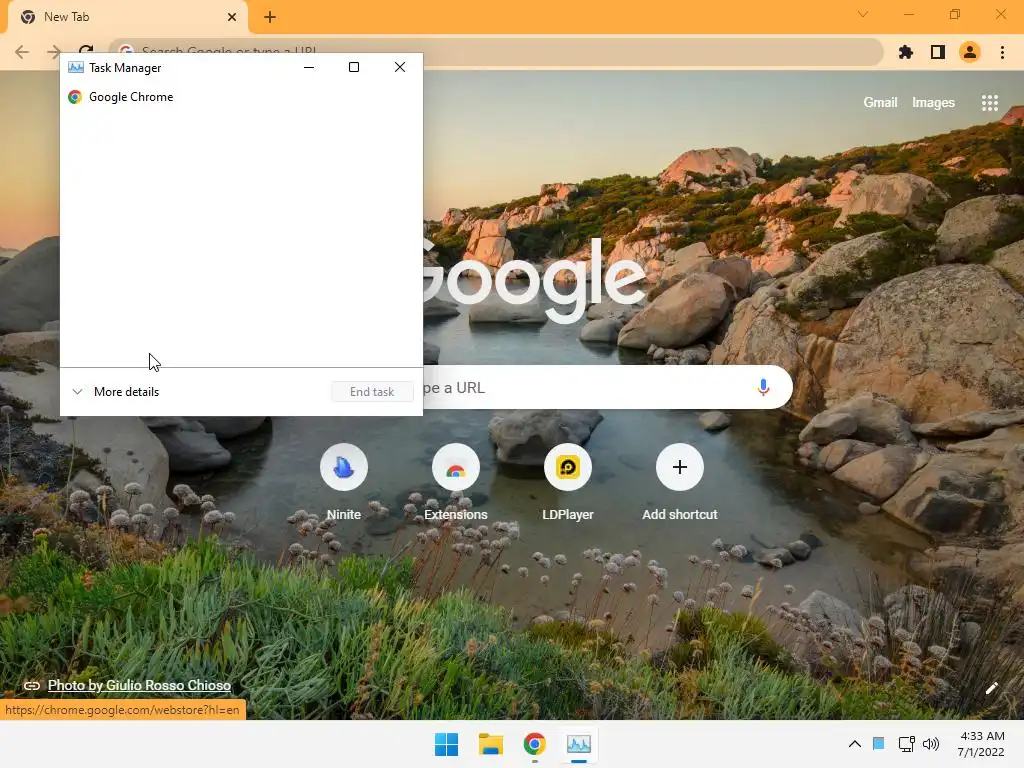
Task: Open clock showing 4:33 AM
Action: click(x=981, y=744)
